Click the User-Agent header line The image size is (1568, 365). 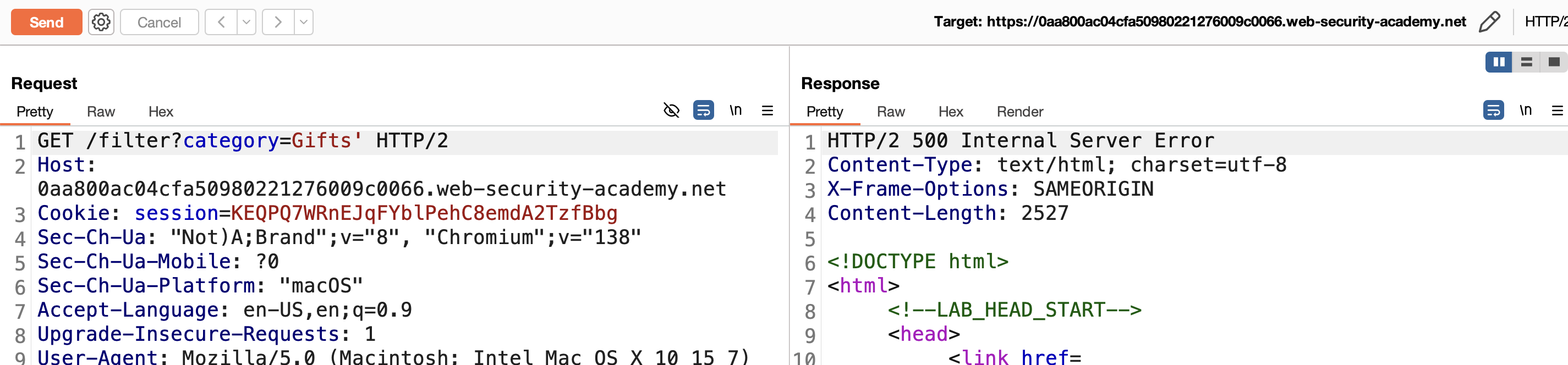click(393, 357)
